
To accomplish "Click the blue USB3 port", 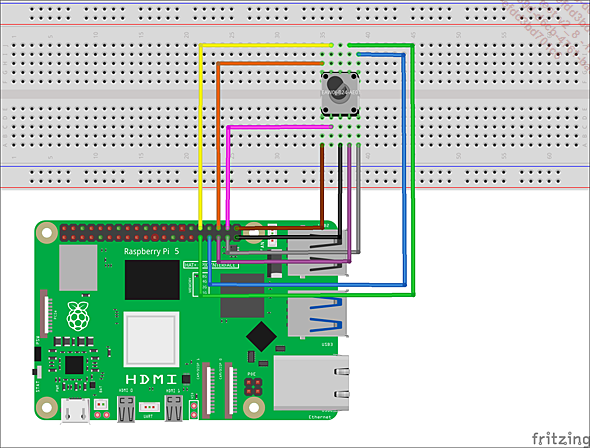I will [x=317, y=314].
